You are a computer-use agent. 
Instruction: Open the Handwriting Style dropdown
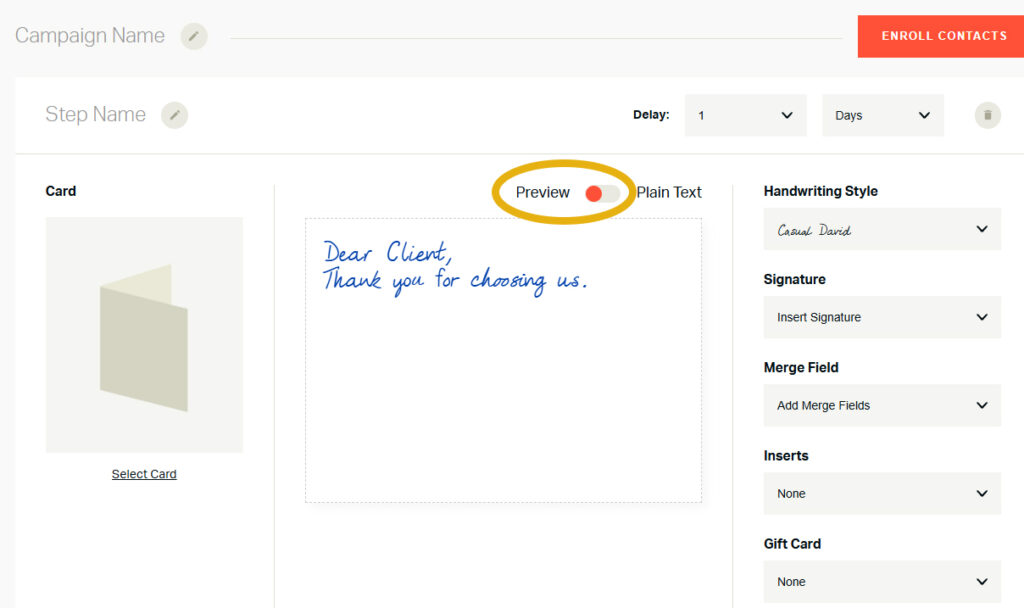881,230
